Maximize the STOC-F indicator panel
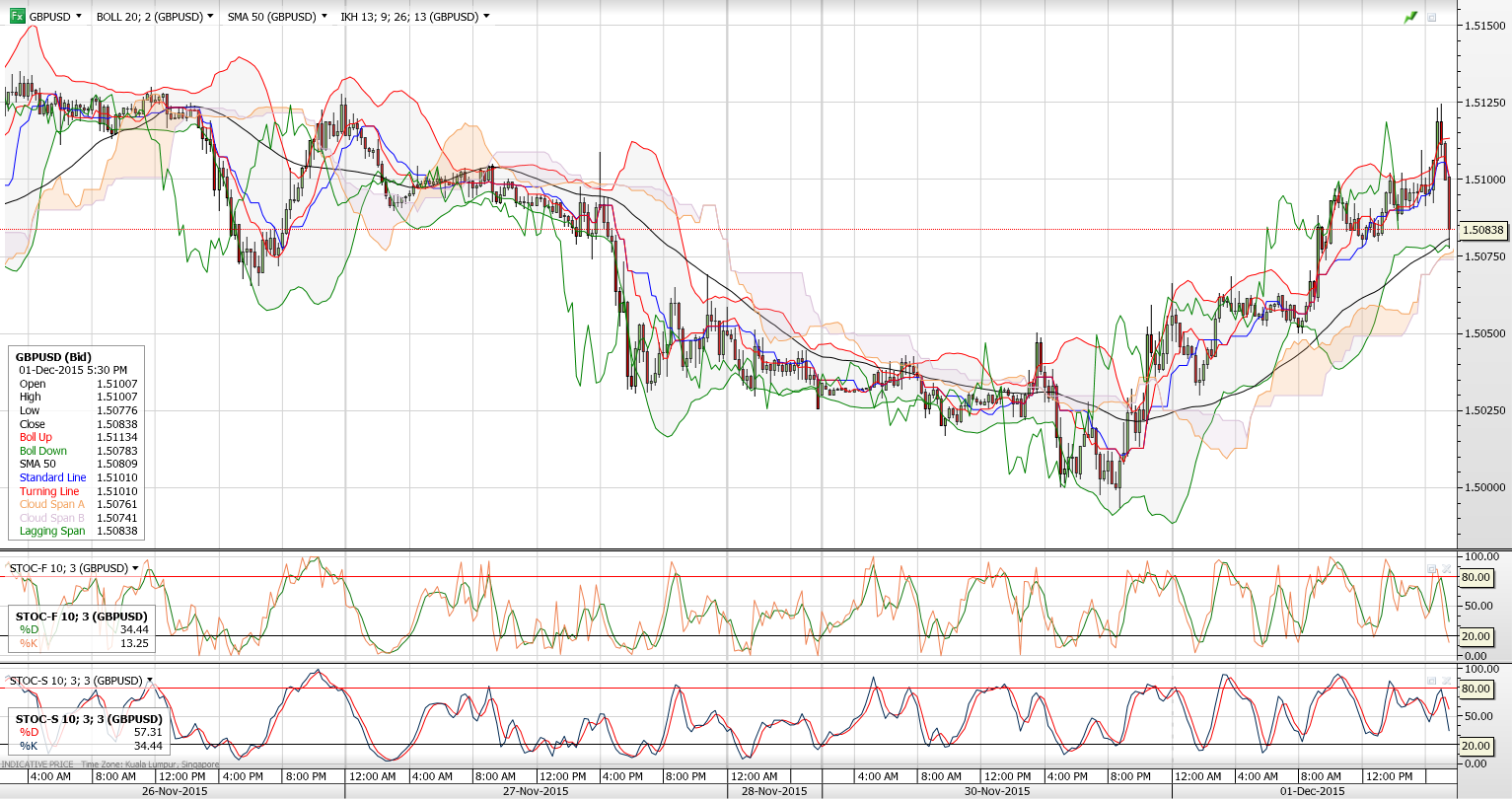This screenshot has height=799, width=1512. tap(1432, 569)
